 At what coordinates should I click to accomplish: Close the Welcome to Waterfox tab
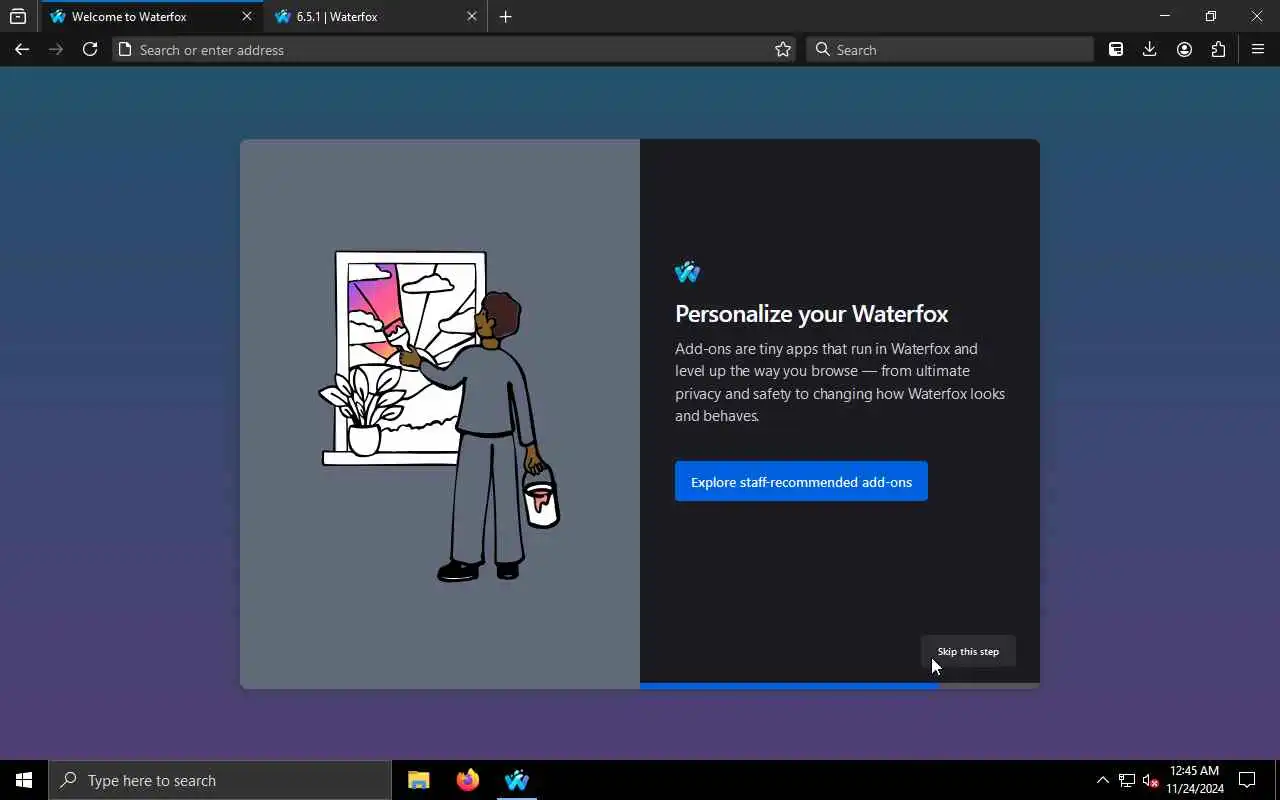pos(247,16)
